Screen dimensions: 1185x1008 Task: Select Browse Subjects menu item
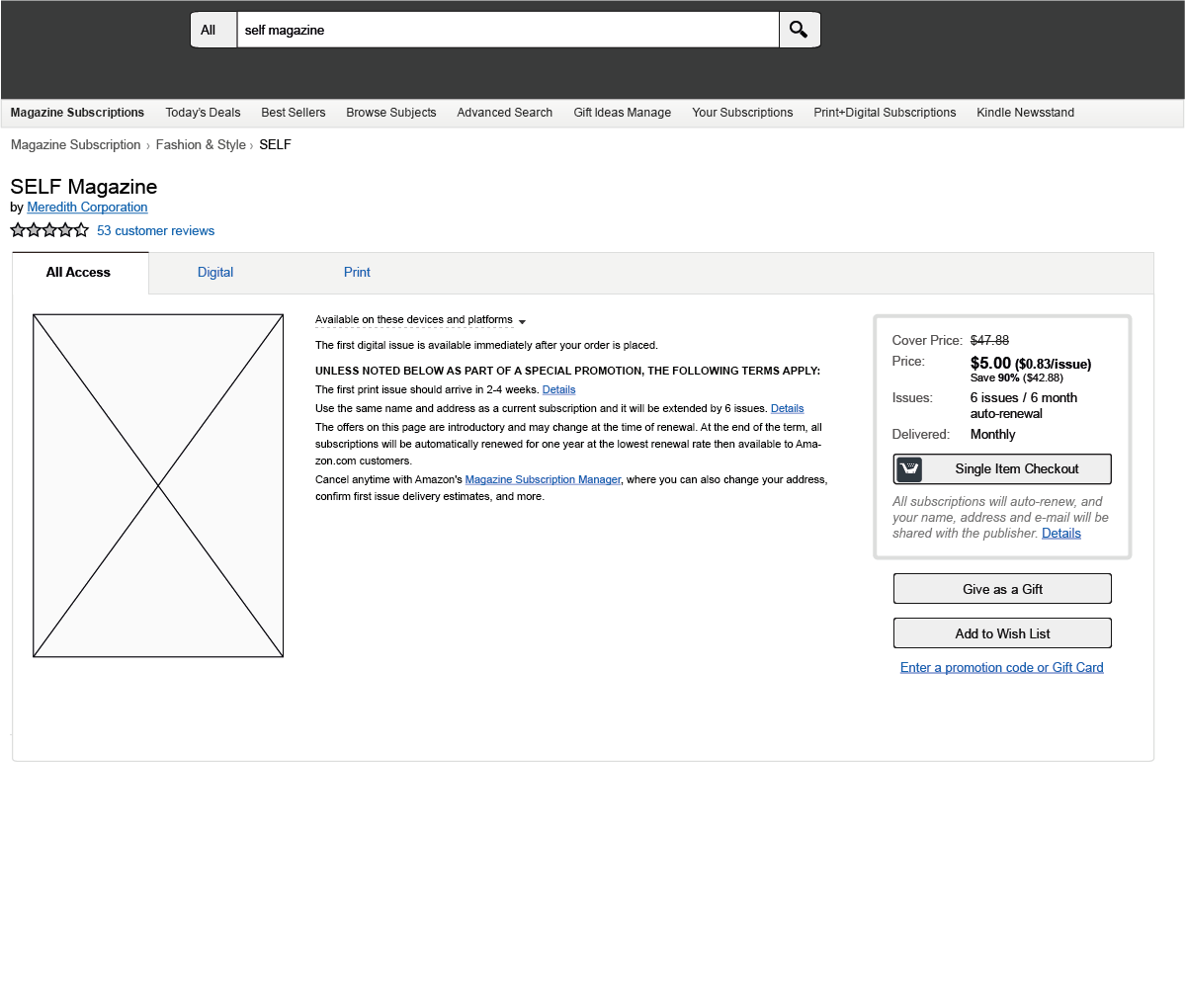click(390, 113)
